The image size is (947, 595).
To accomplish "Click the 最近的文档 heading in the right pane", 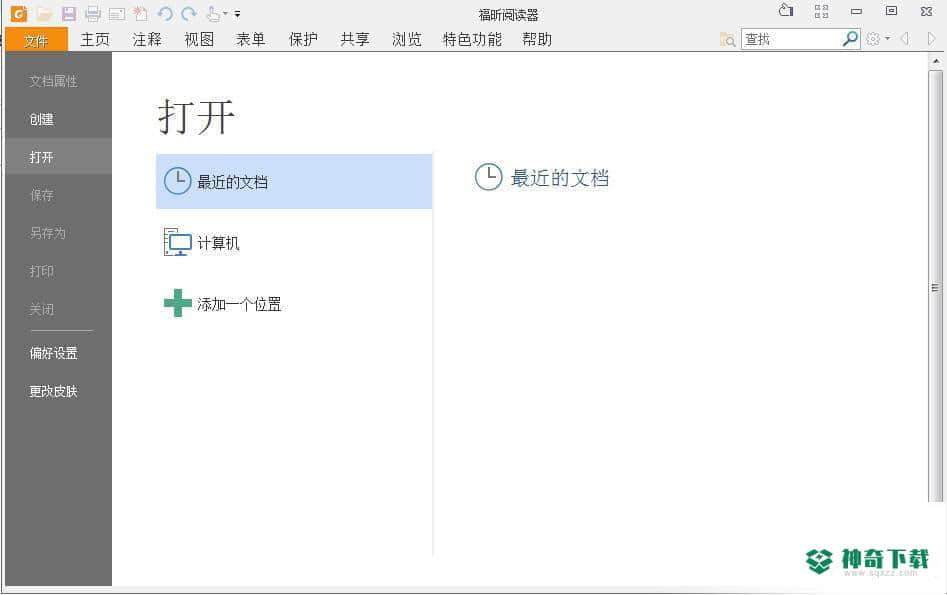I will [x=559, y=178].
